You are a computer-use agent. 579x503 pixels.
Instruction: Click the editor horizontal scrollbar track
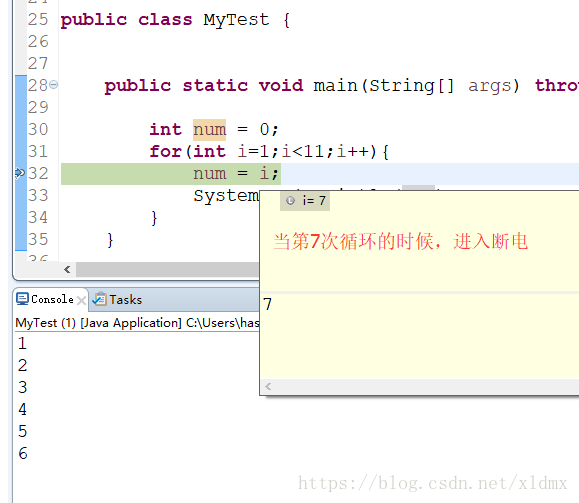(167, 270)
